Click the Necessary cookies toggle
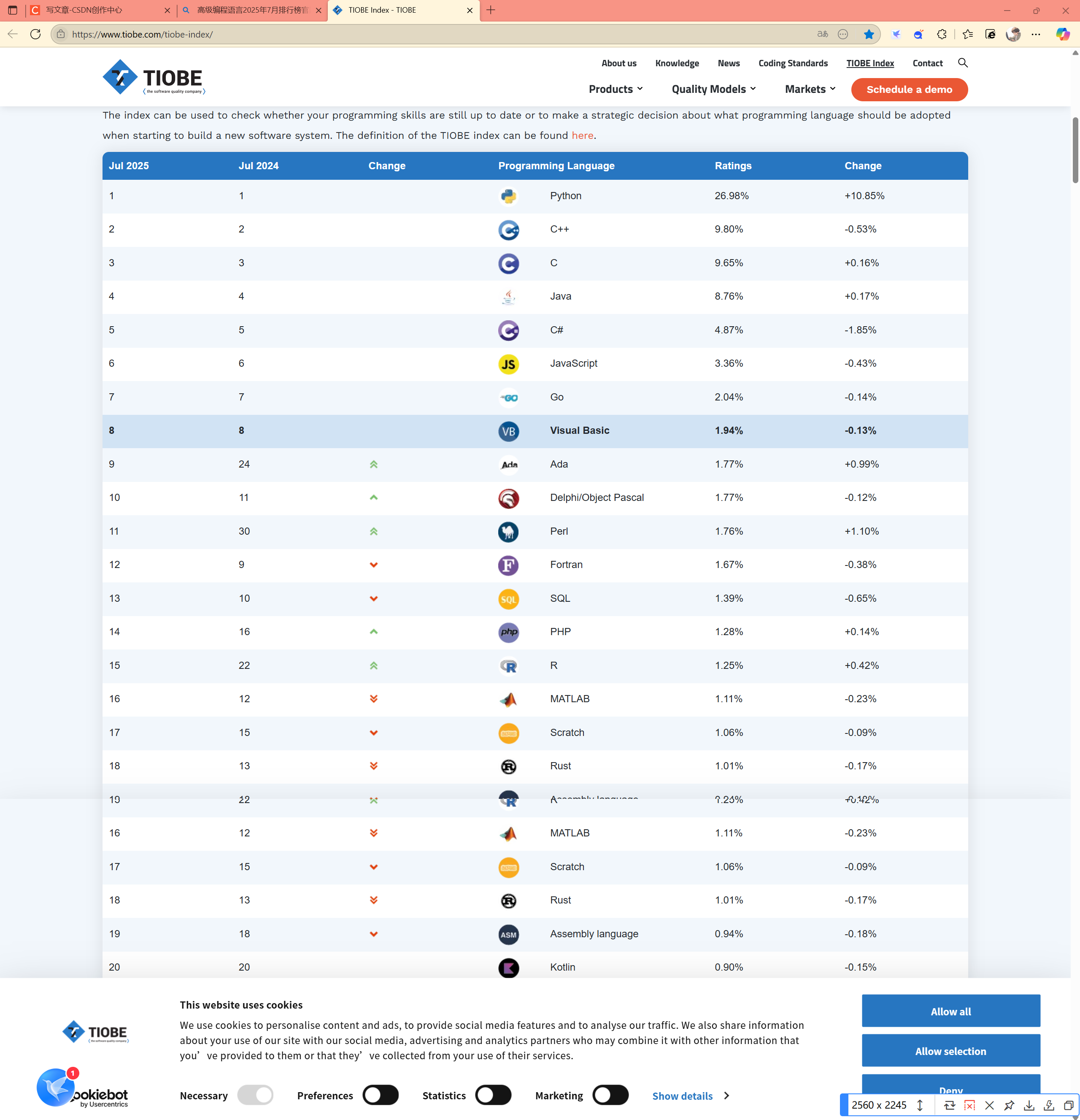The height and width of the screenshot is (1120, 1080). 255,1095
